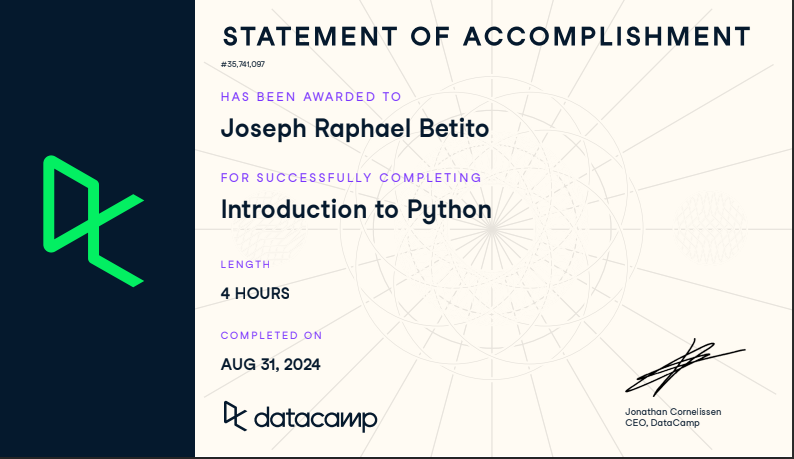The image size is (794, 459).
Task: Click the "For successfully completing" label
Action: 351,178
